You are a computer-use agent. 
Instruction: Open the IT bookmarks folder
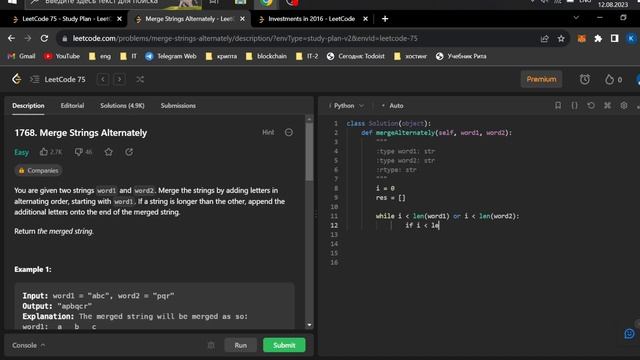click(129, 56)
